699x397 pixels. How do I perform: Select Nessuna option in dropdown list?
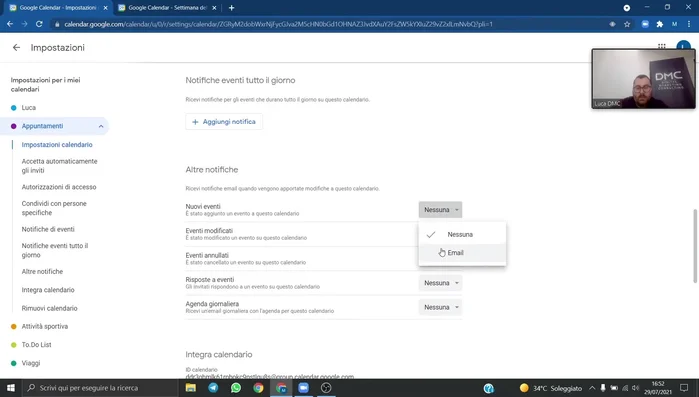point(462,234)
